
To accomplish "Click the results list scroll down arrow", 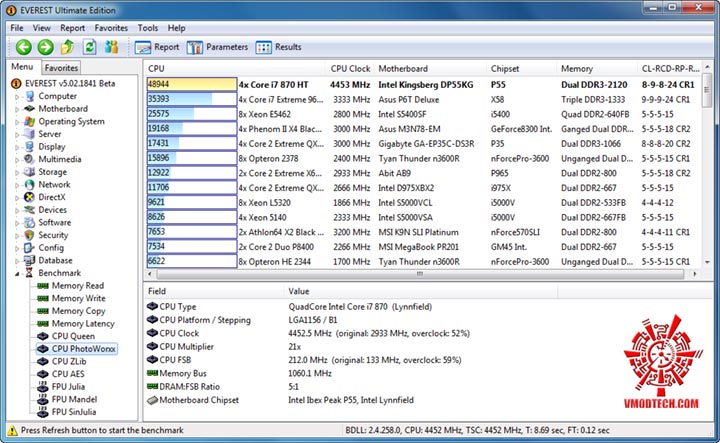I will point(707,262).
